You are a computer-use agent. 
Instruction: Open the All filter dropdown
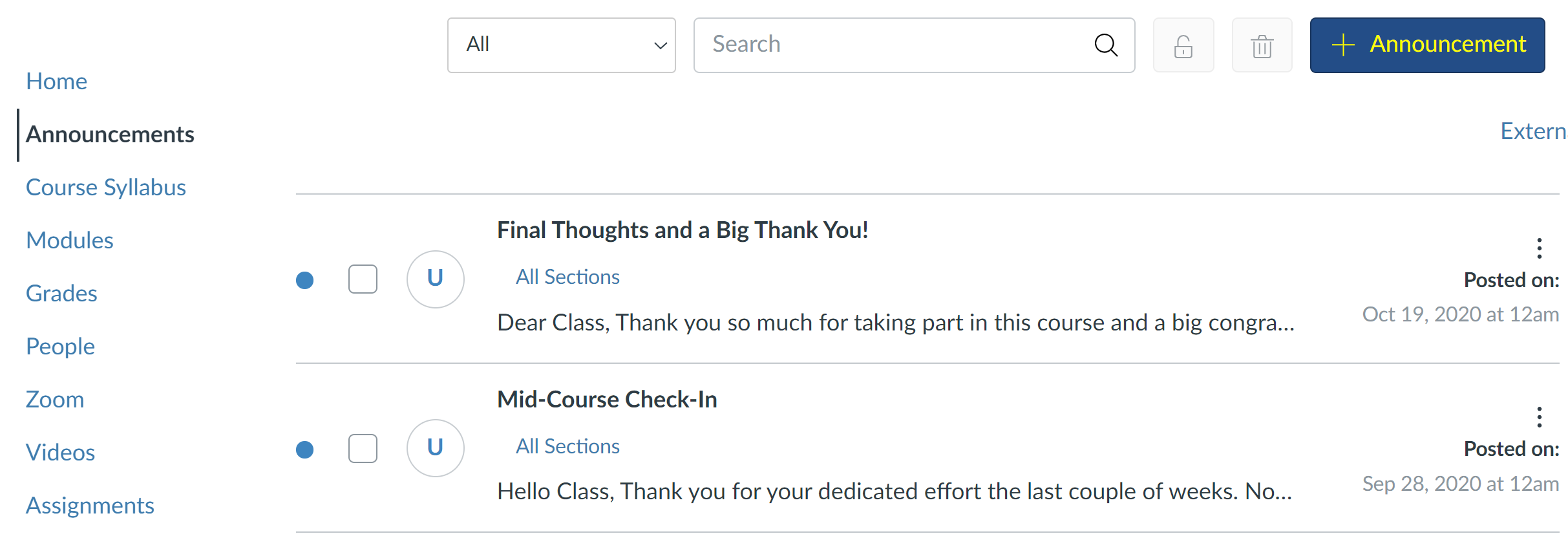pyautogui.click(x=560, y=45)
